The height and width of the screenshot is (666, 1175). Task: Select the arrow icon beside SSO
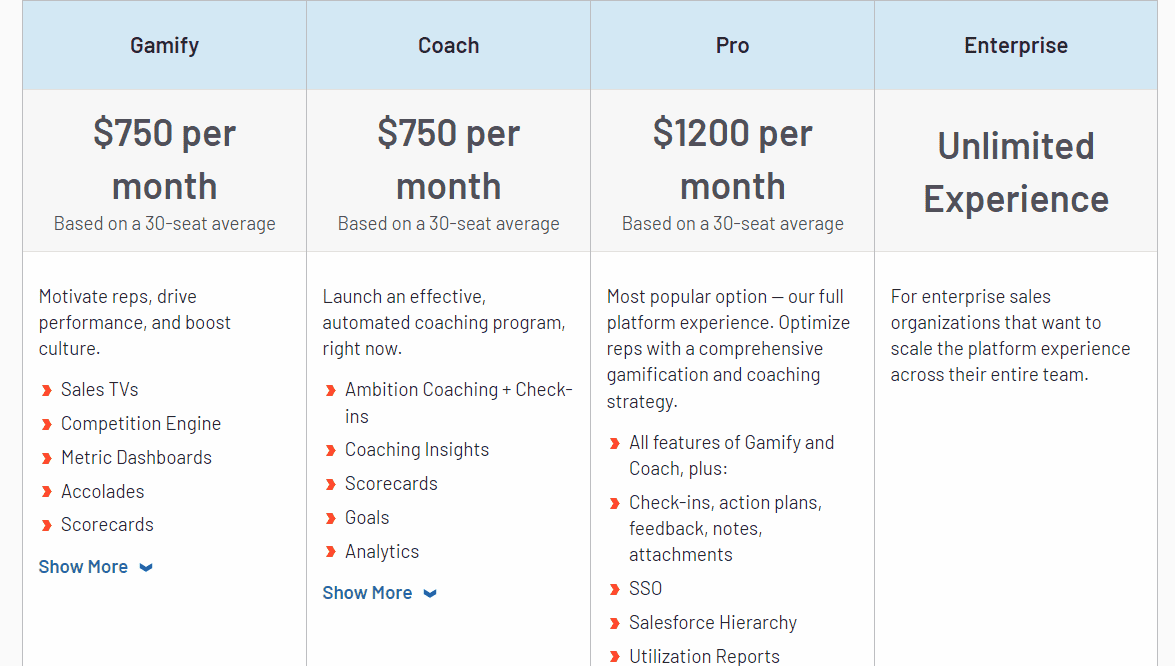[x=613, y=589]
